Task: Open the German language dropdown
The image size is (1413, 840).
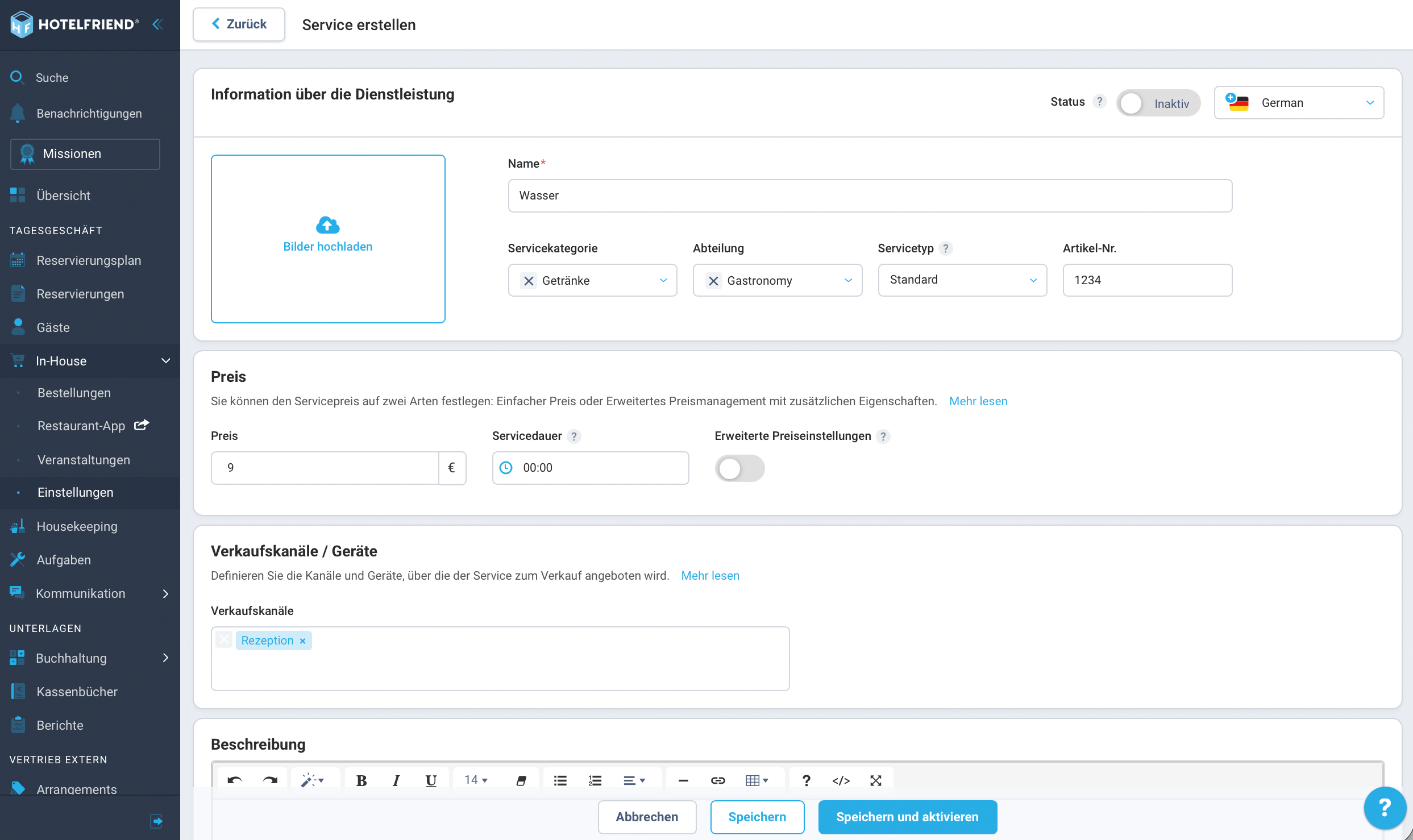Action: 1299,103
